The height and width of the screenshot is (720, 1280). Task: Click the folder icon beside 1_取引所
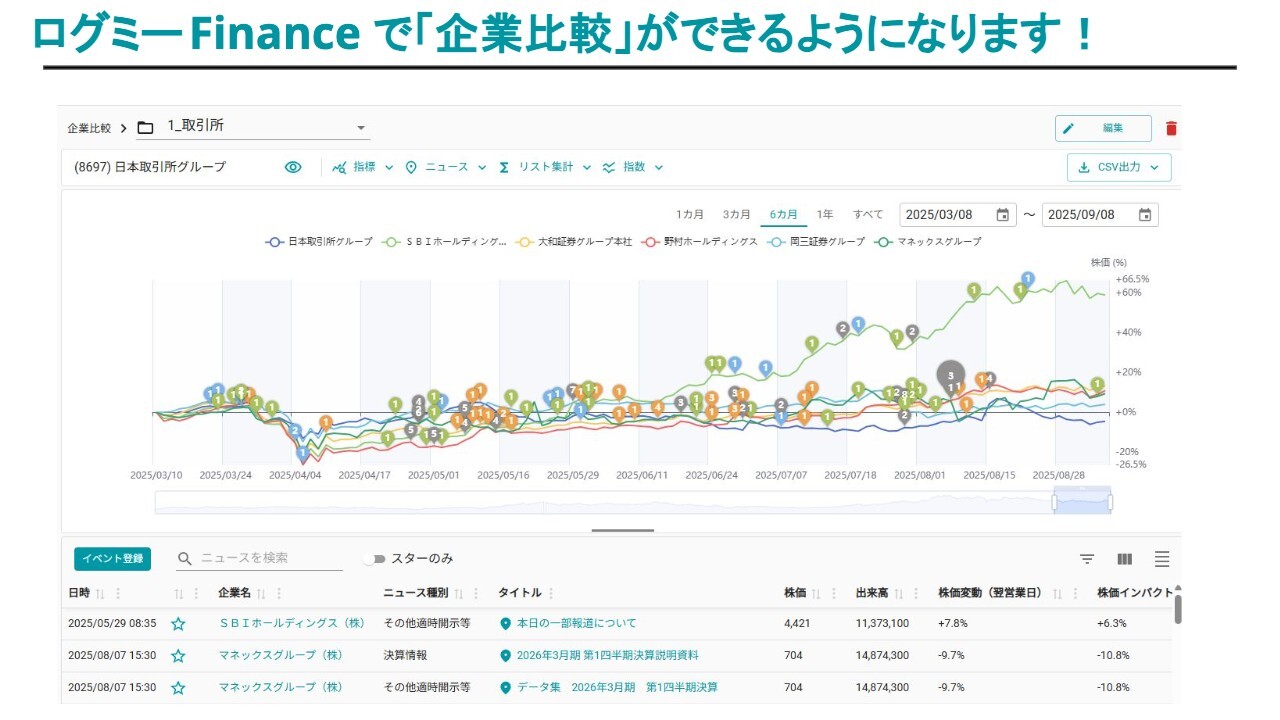[145, 127]
